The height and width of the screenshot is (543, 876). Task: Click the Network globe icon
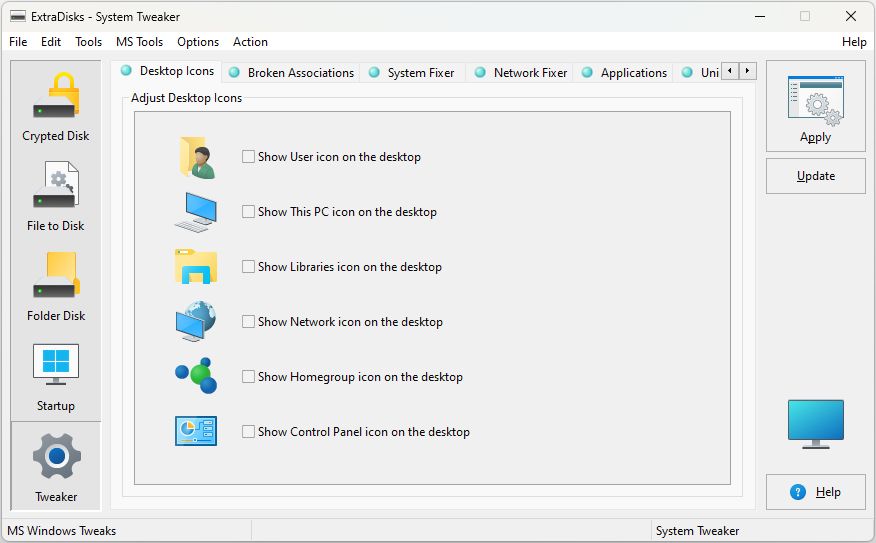coord(195,322)
